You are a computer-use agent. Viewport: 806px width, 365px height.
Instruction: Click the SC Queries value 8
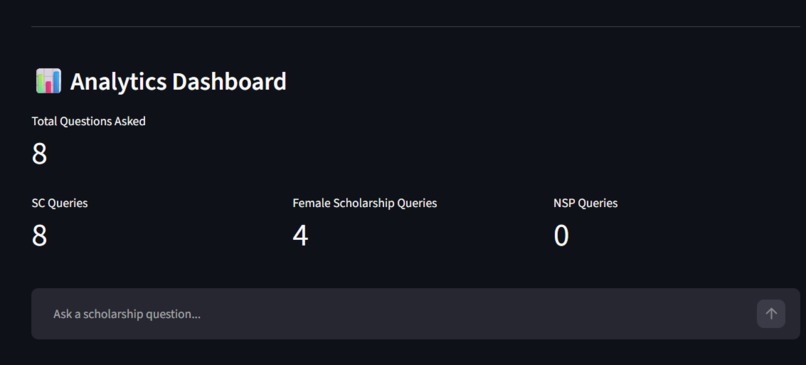[40, 235]
